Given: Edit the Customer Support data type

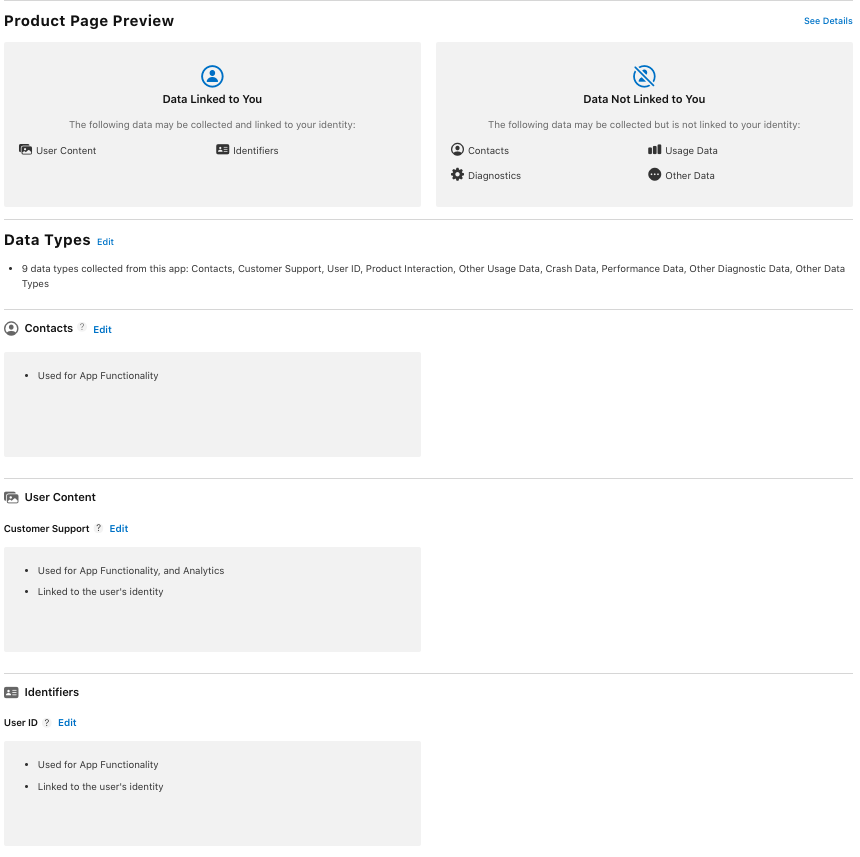Looking at the screenshot, I should coord(119,528).
